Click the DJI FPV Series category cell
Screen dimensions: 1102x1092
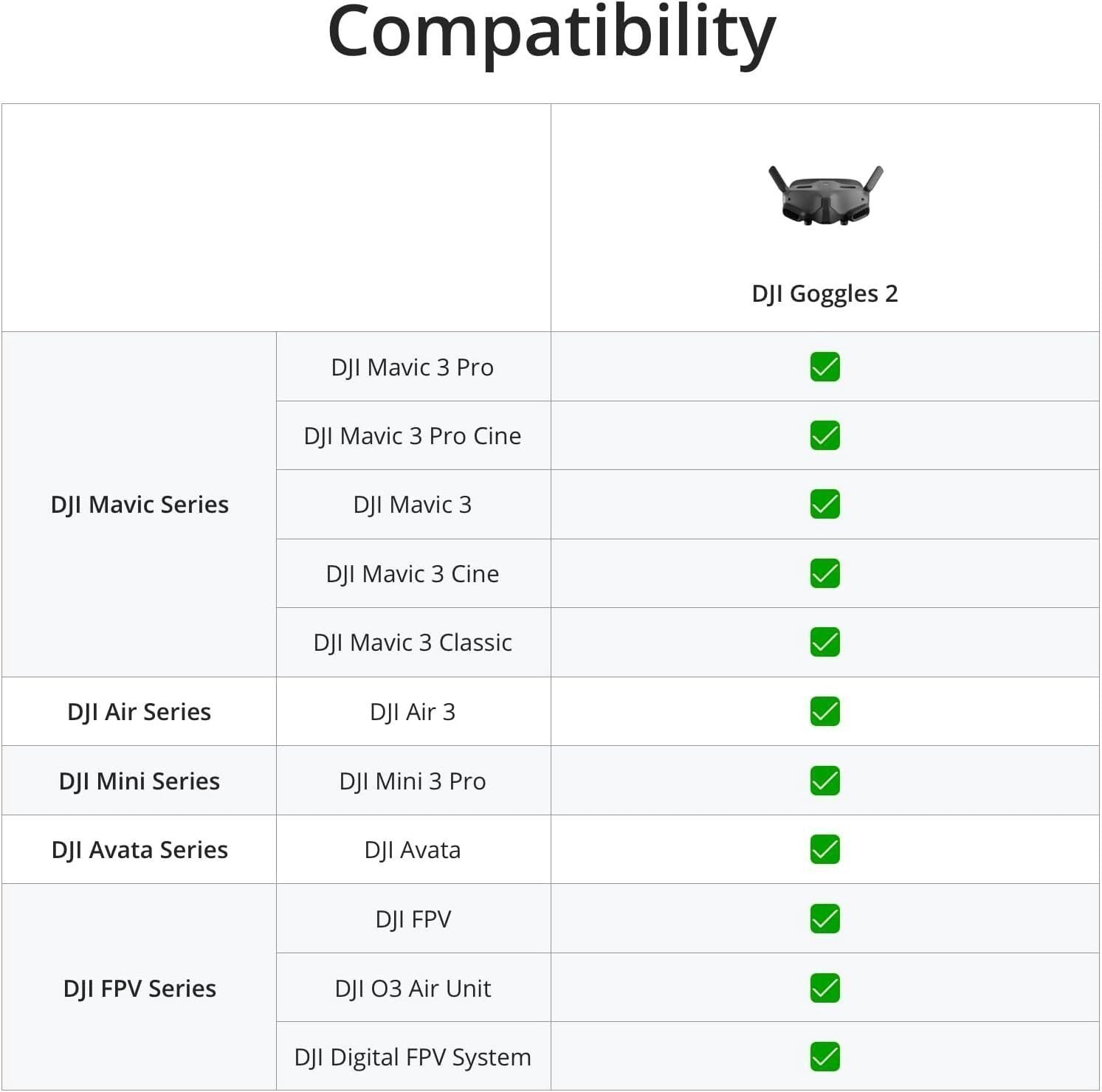click(140, 988)
